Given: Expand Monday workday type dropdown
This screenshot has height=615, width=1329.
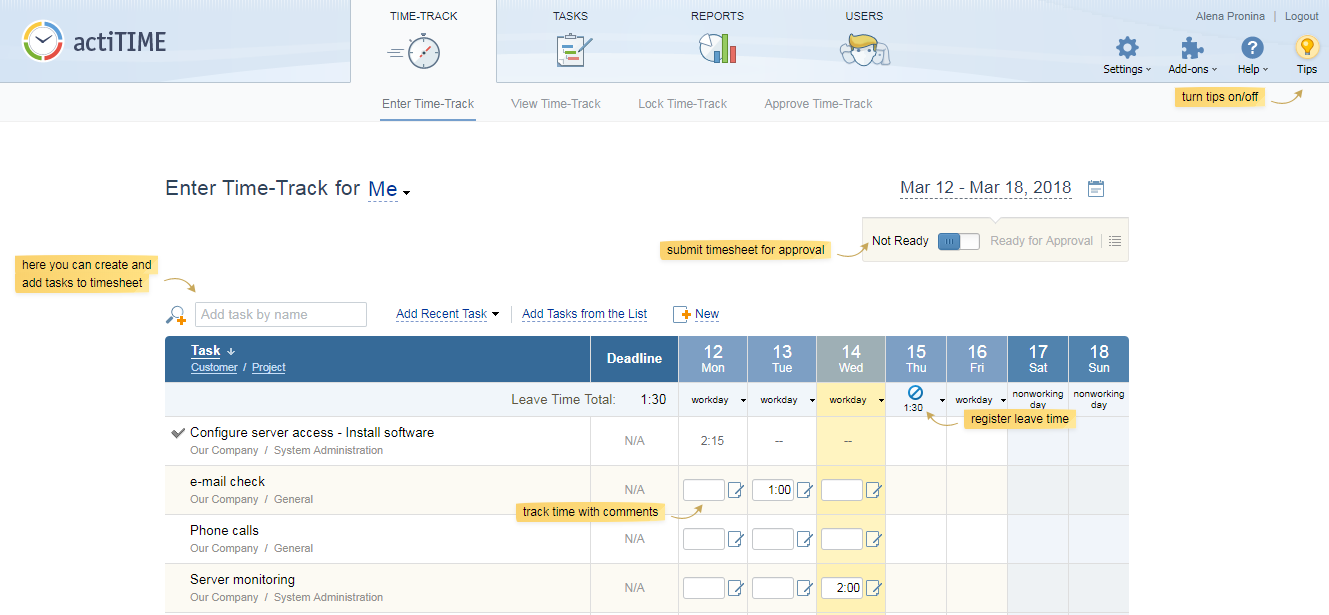Looking at the screenshot, I should tap(743, 400).
